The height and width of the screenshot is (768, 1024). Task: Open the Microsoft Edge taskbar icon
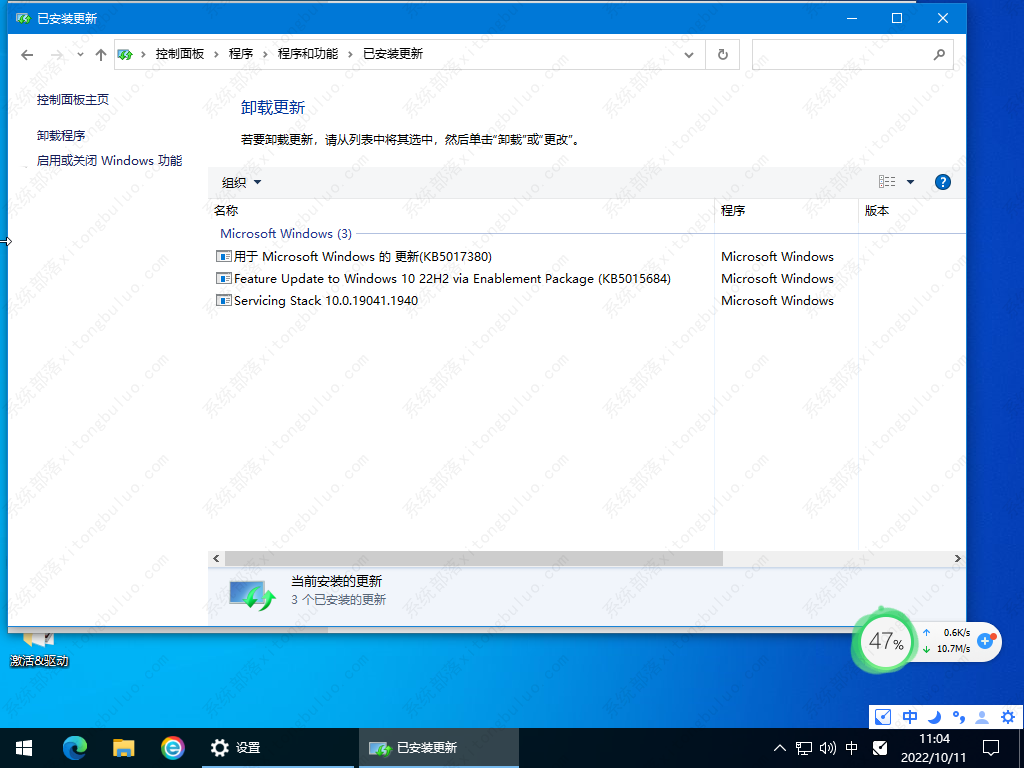click(75, 747)
